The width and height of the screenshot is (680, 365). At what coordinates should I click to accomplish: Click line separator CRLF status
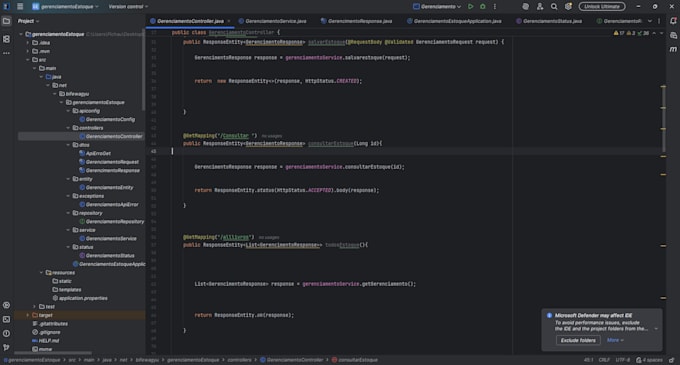coord(604,360)
